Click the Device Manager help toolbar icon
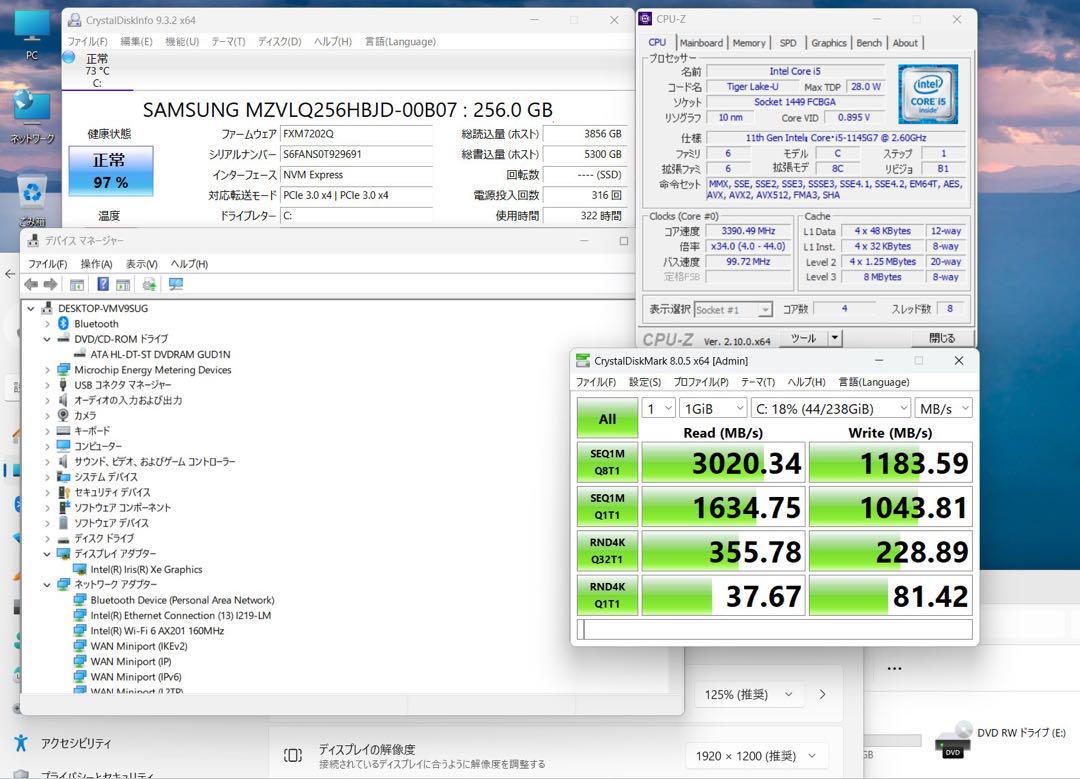This screenshot has height=779, width=1080. [x=103, y=284]
